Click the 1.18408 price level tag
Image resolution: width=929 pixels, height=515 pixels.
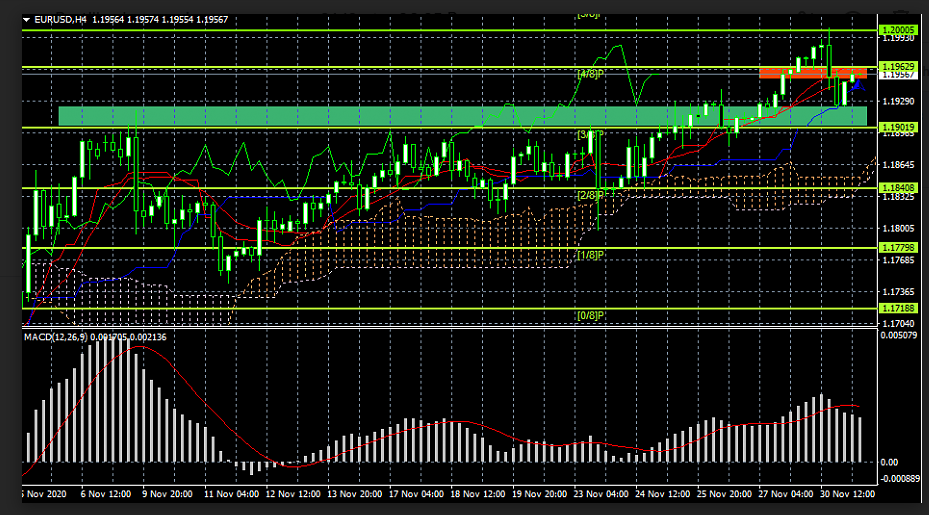click(x=899, y=188)
